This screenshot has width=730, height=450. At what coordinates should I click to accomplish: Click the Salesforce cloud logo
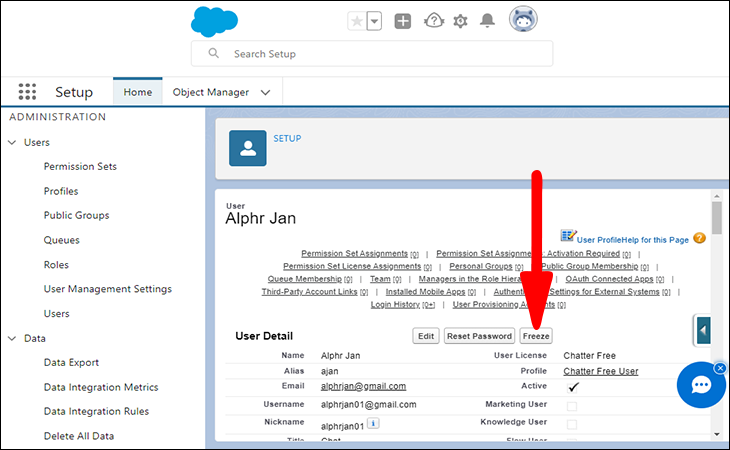click(214, 21)
